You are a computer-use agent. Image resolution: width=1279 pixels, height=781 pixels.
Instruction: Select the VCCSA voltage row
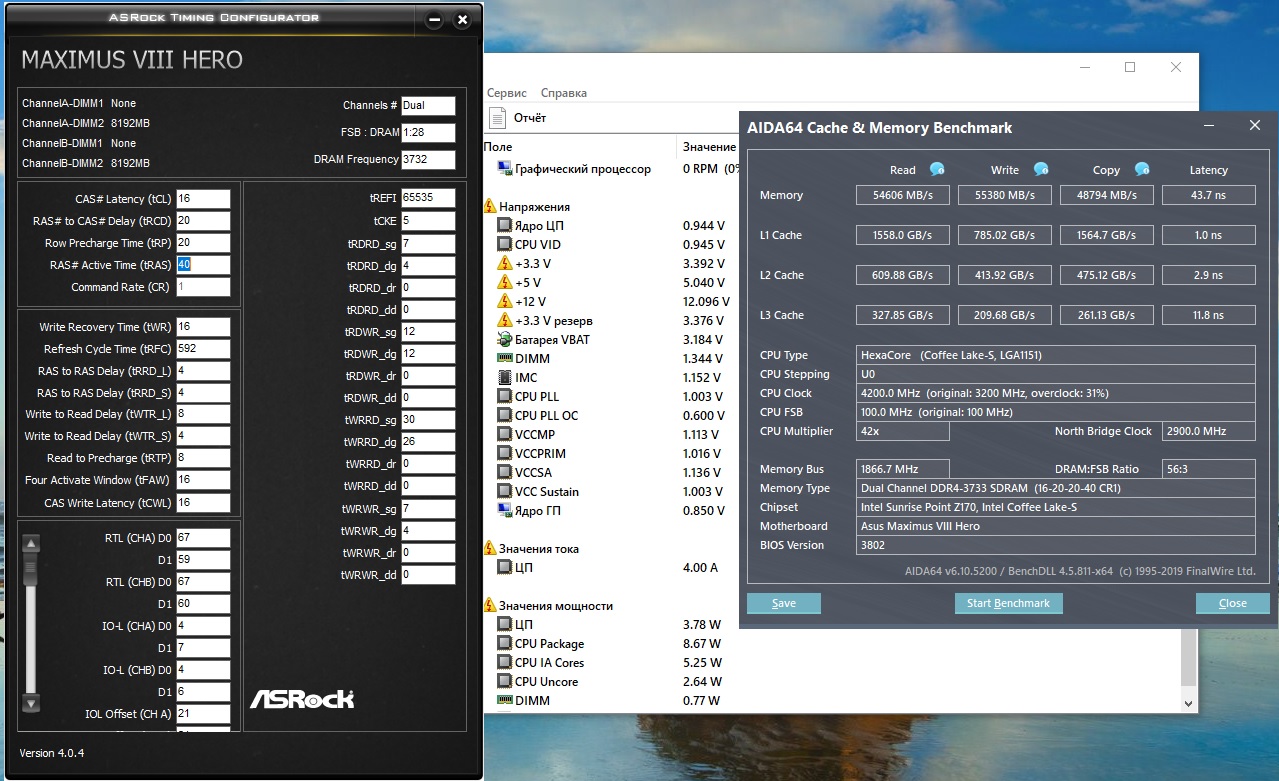610,472
